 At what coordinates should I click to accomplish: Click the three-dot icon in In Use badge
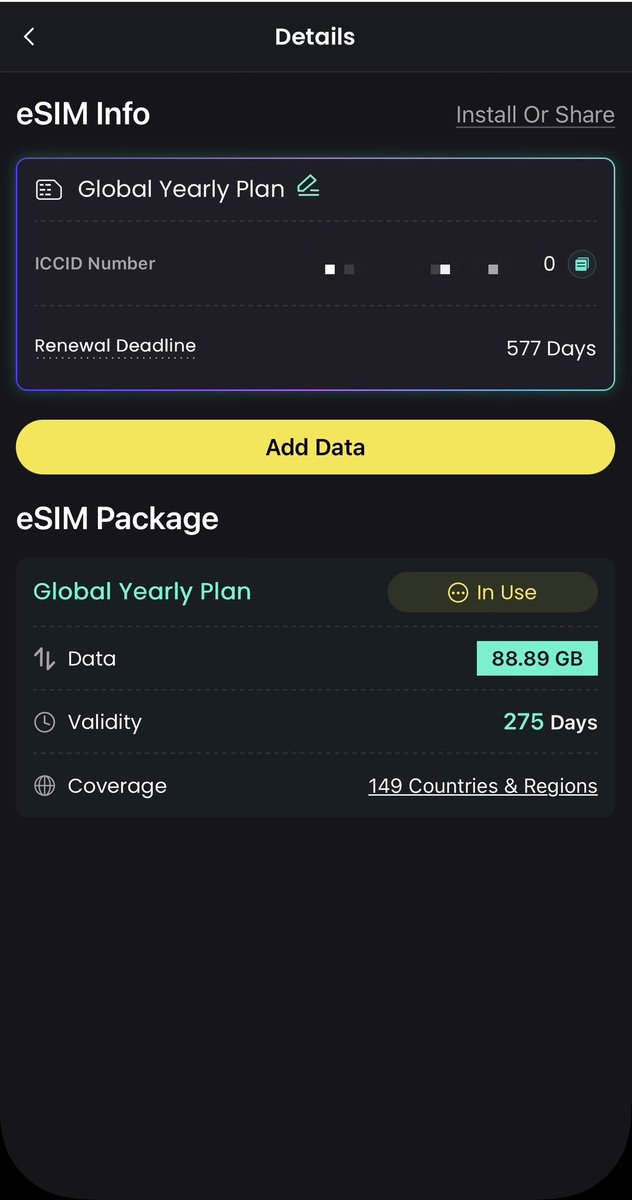pyautogui.click(x=457, y=593)
